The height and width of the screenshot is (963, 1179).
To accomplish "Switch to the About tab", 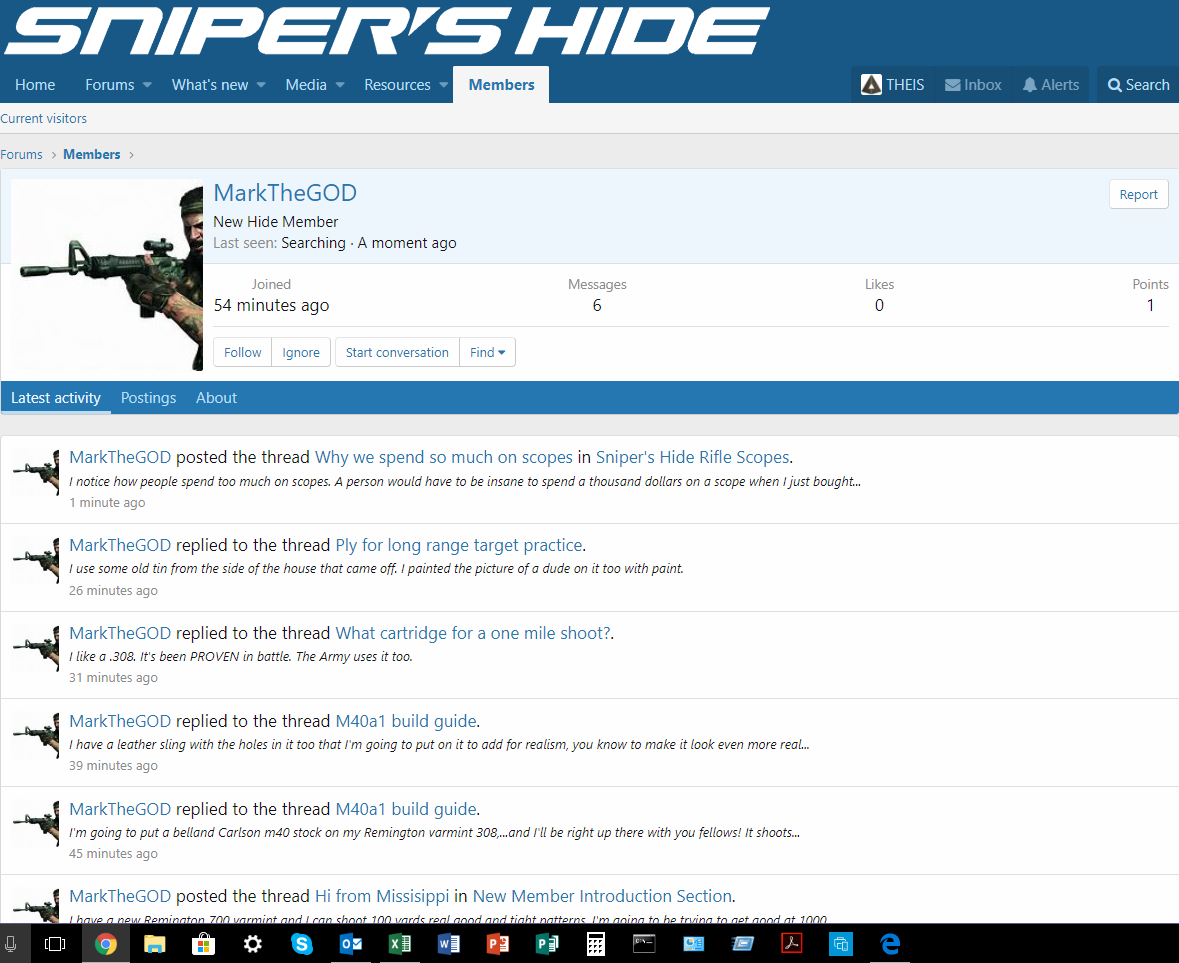I will tap(217, 398).
